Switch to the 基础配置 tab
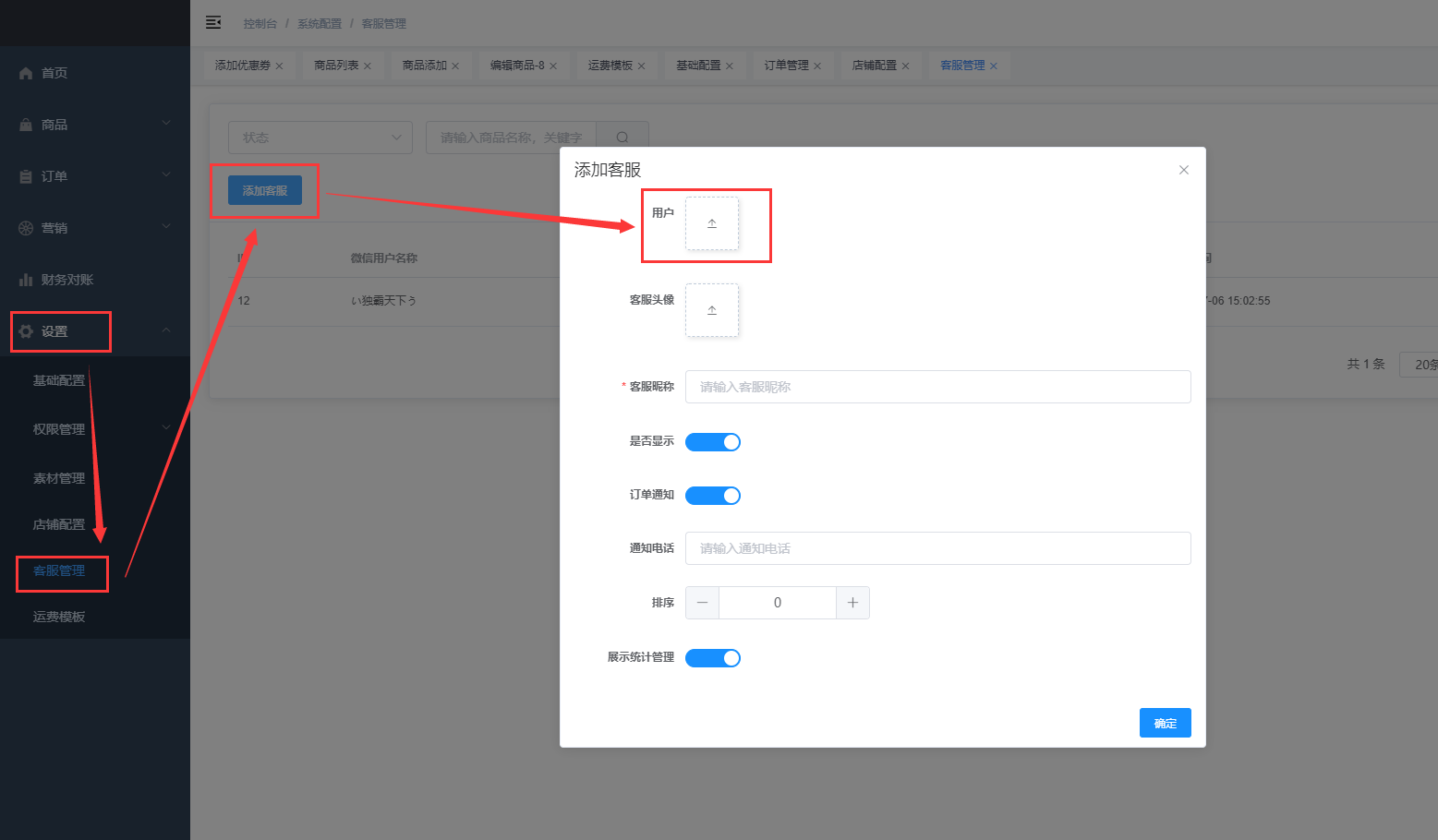Screen dimensions: 1438x840 tap(698, 66)
